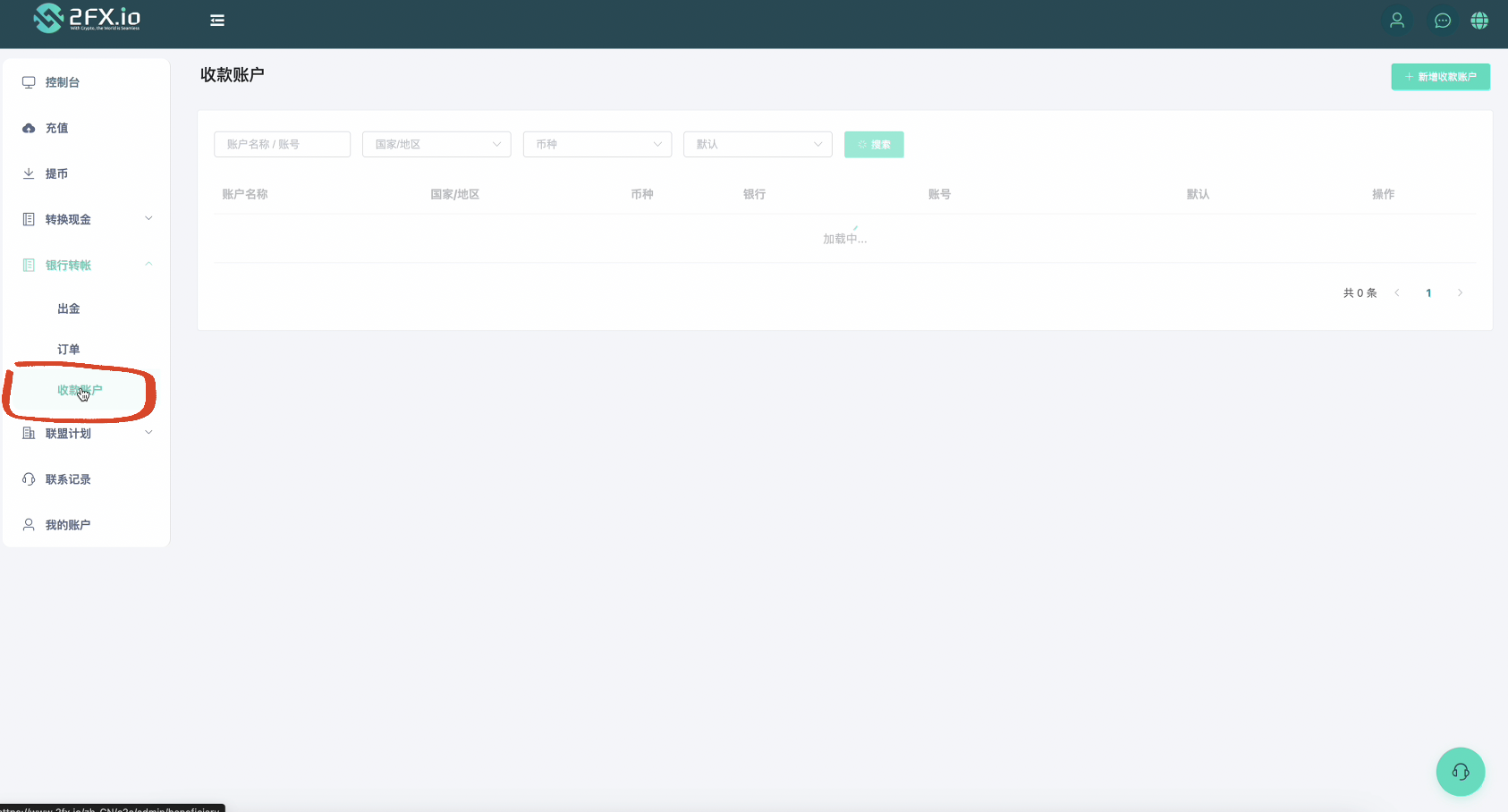Click the globe language switcher icon
The height and width of the screenshot is (812, 1508).
(1479, 21)
